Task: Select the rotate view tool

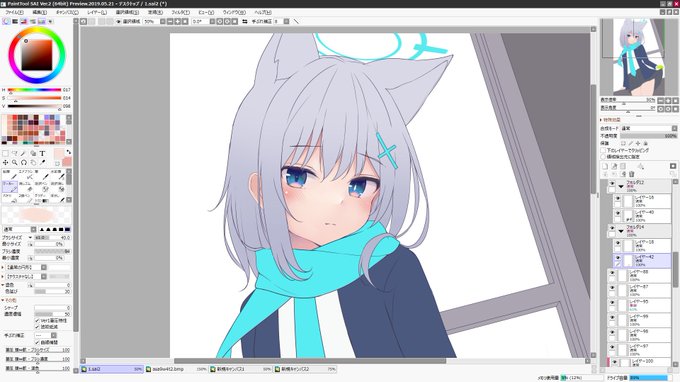Action: tap(23, 163)
